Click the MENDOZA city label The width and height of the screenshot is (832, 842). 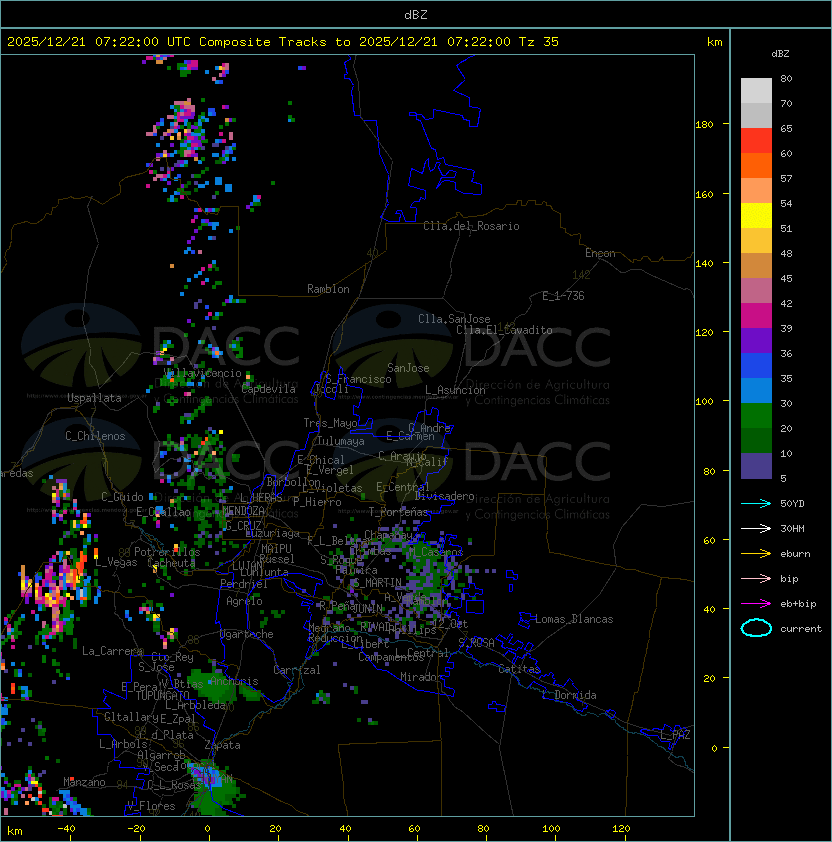[x=243, y=511]
